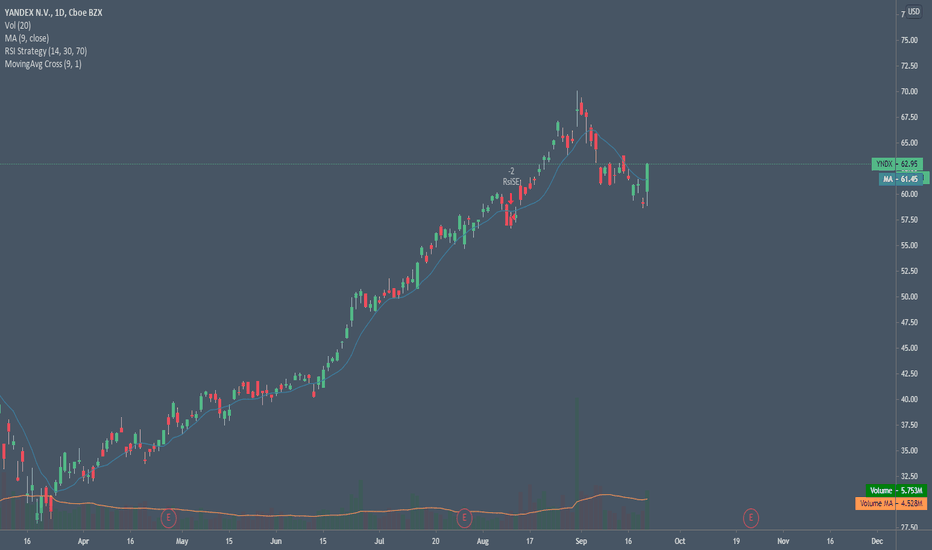This screenshot has width=932, height=550.
Task: Select the RSI Strategy (14, 30, 70) legend
Action: [46, 51]
